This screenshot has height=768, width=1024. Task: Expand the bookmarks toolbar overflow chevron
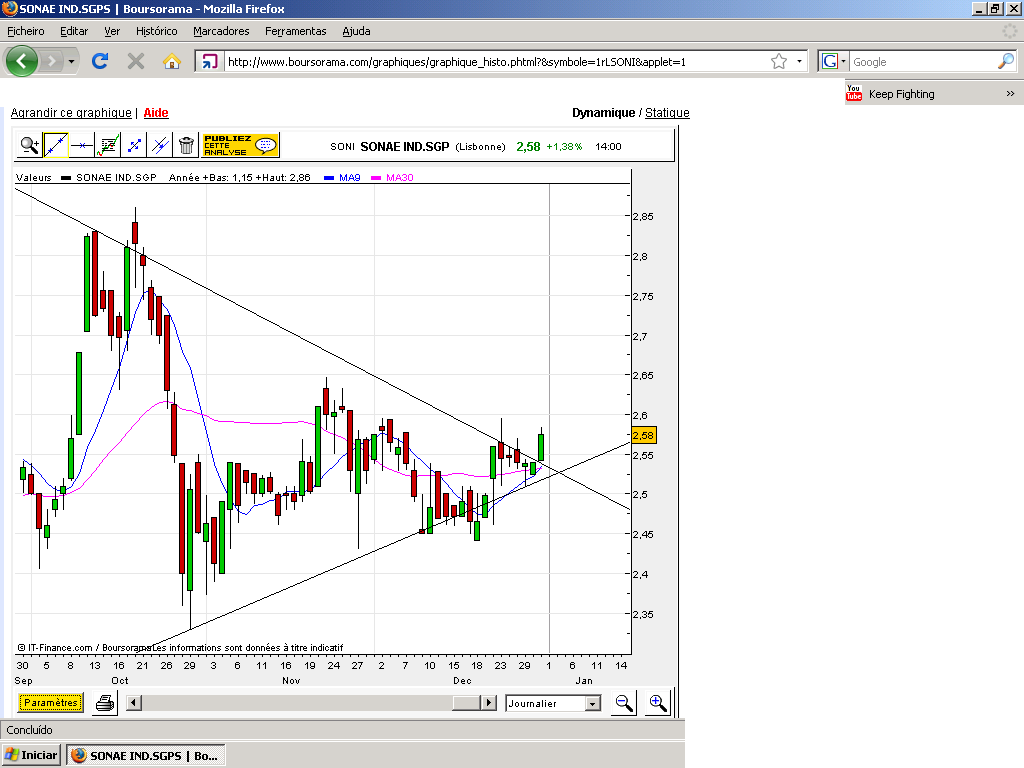point(1010,93)
